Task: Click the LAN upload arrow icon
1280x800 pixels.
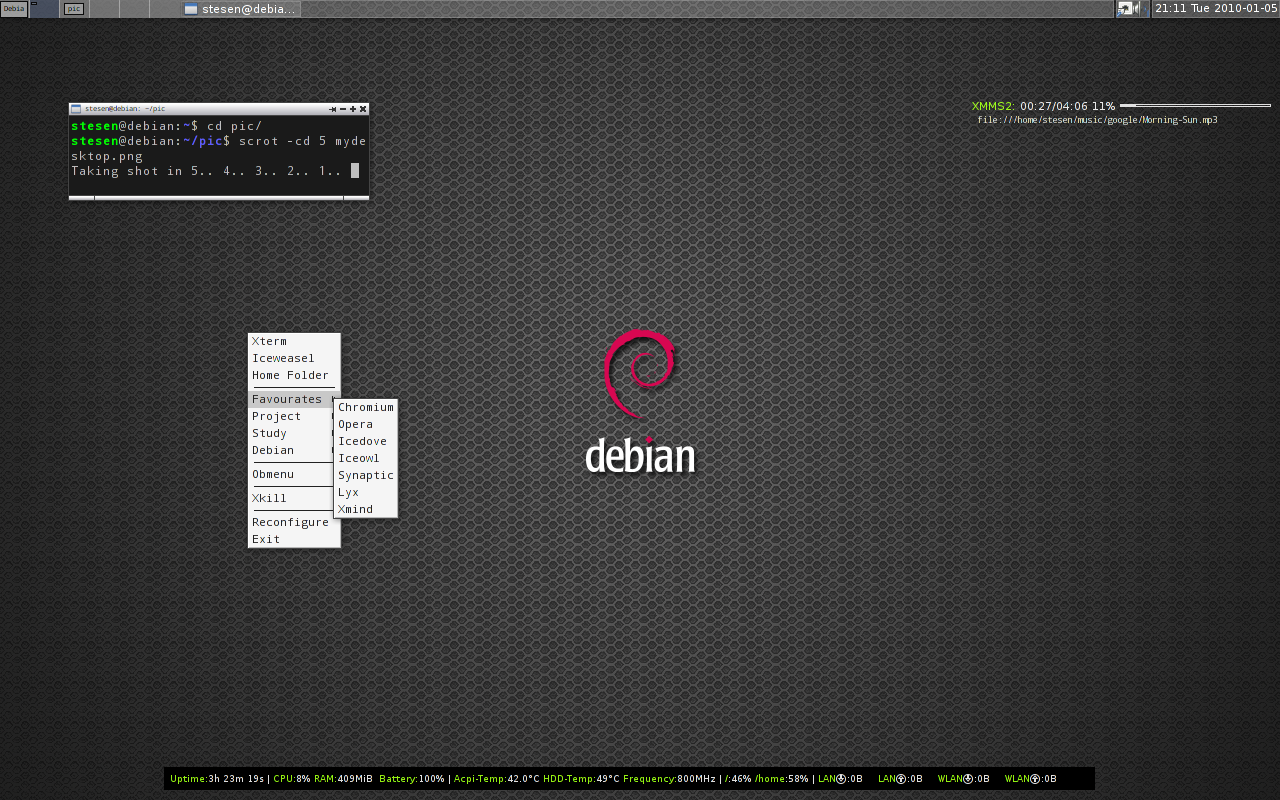Action: [x=901, y=779]
